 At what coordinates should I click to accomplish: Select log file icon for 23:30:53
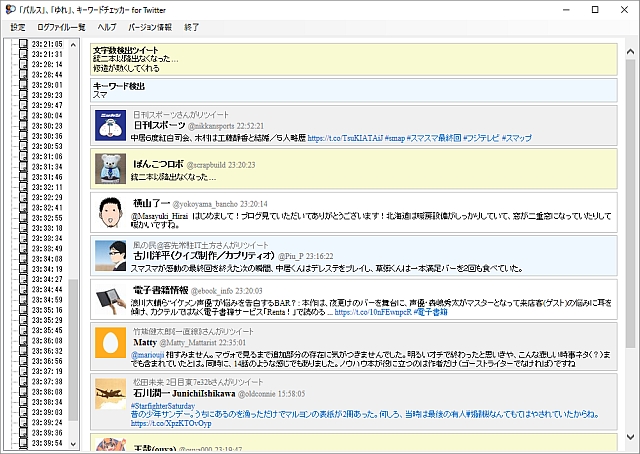(x=23, y=146)
